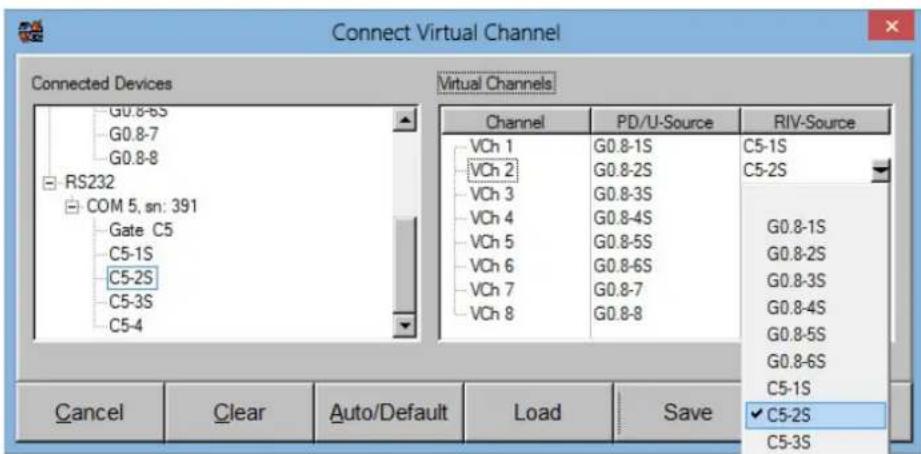Select VCh 6 channel row
This screenshot has height=454, width=921.
pyautogui.click(x=492, y=266)
